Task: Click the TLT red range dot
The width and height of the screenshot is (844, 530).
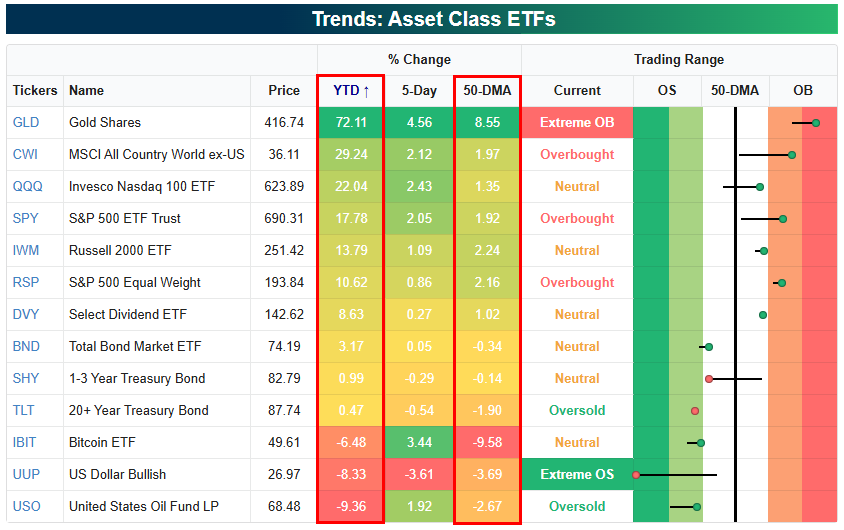Action: (x=694, y=410)
